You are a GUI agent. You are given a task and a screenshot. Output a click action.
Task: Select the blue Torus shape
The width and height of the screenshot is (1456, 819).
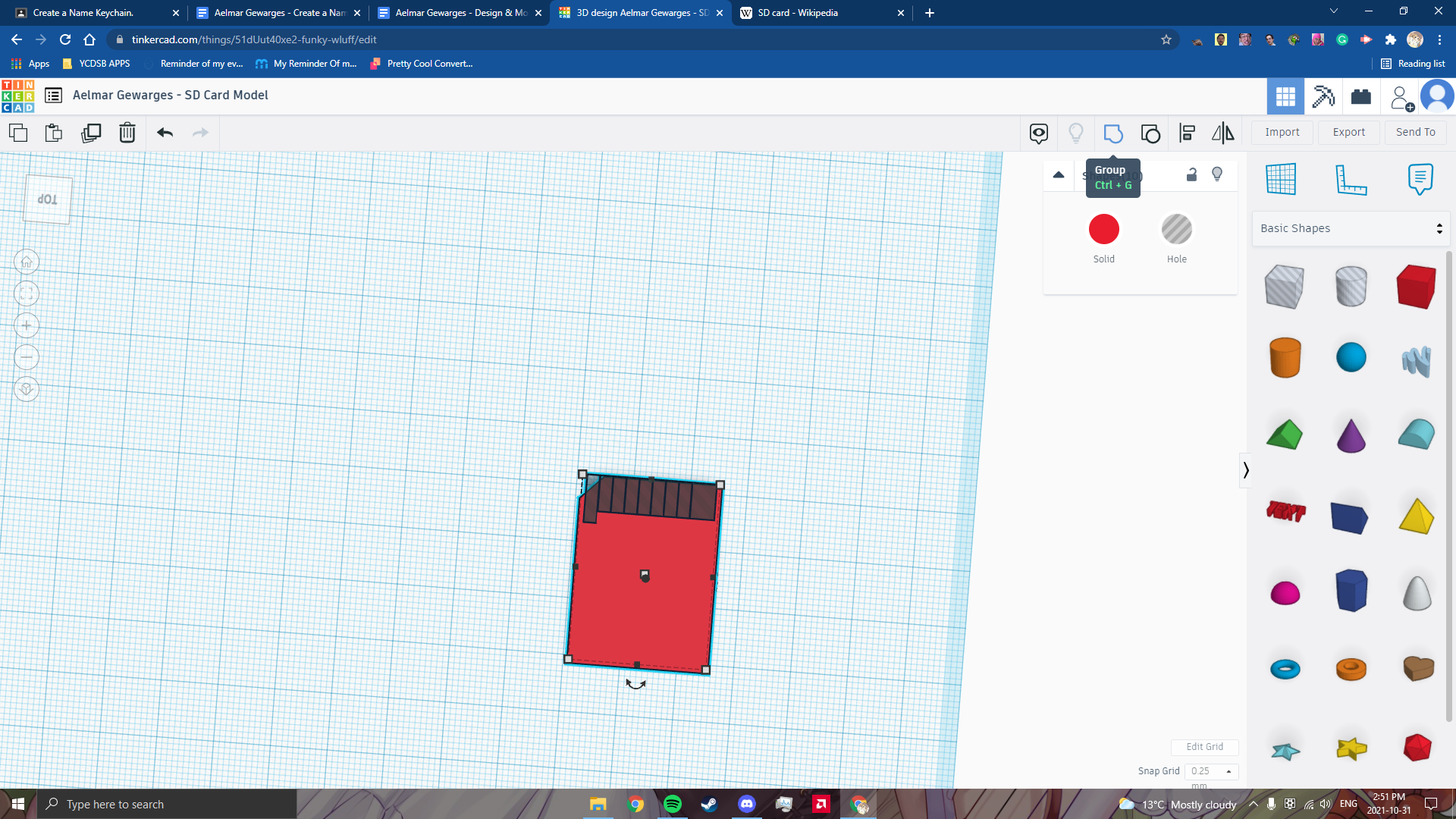click(x=1285, y=669)
